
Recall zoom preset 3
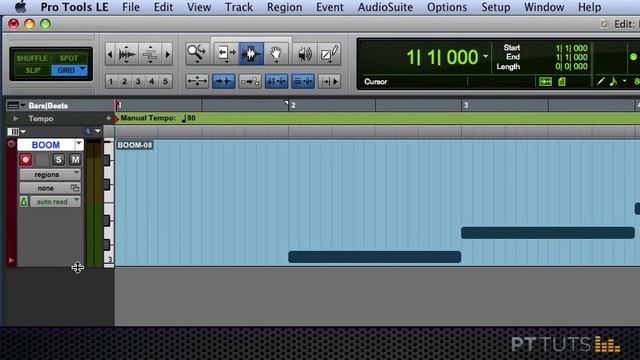(138, 81)
